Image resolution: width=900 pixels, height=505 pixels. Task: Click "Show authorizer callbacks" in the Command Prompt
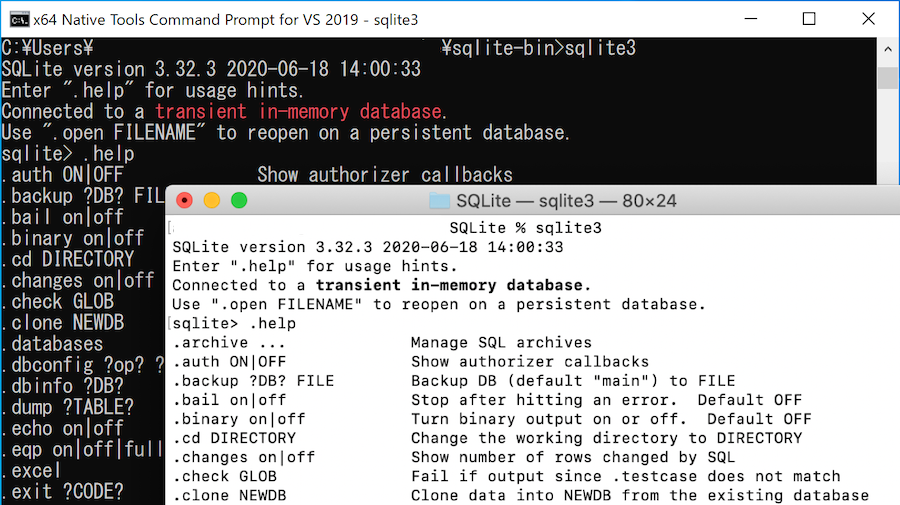click(x=384, y=175)
